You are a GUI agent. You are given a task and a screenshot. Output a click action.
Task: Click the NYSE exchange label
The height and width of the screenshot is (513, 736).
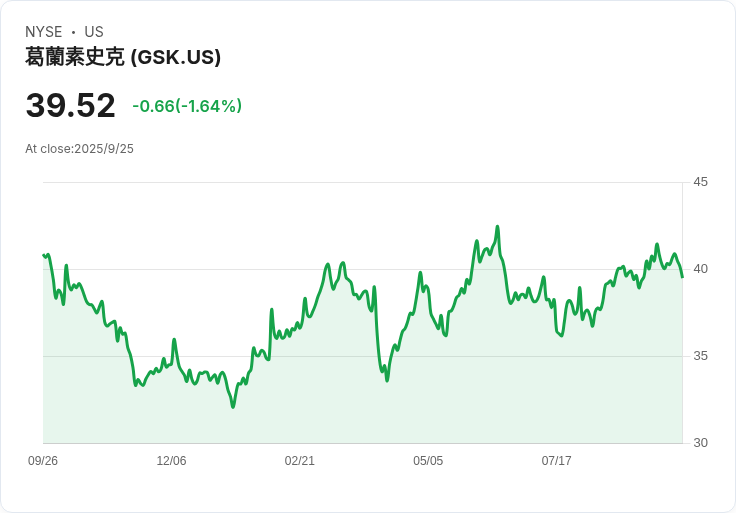[43, 32]
